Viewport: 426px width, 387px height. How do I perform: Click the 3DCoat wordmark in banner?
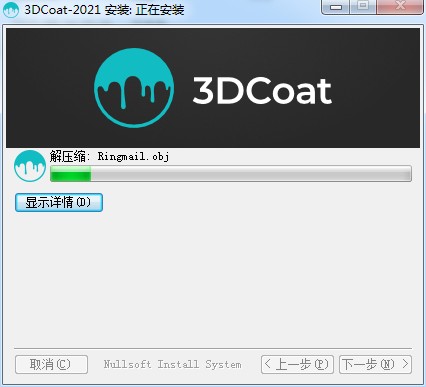coord(262,90)
